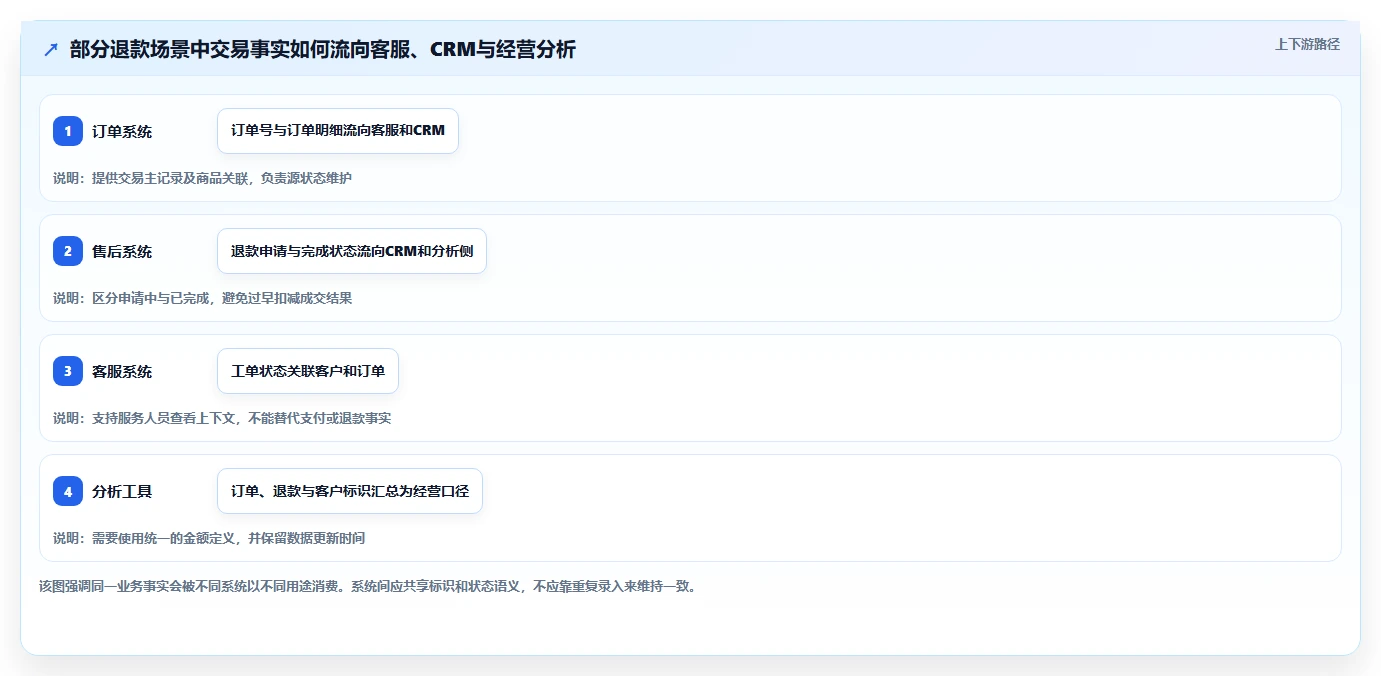Click step badge 1 next to 订单系统

[68, 131]
